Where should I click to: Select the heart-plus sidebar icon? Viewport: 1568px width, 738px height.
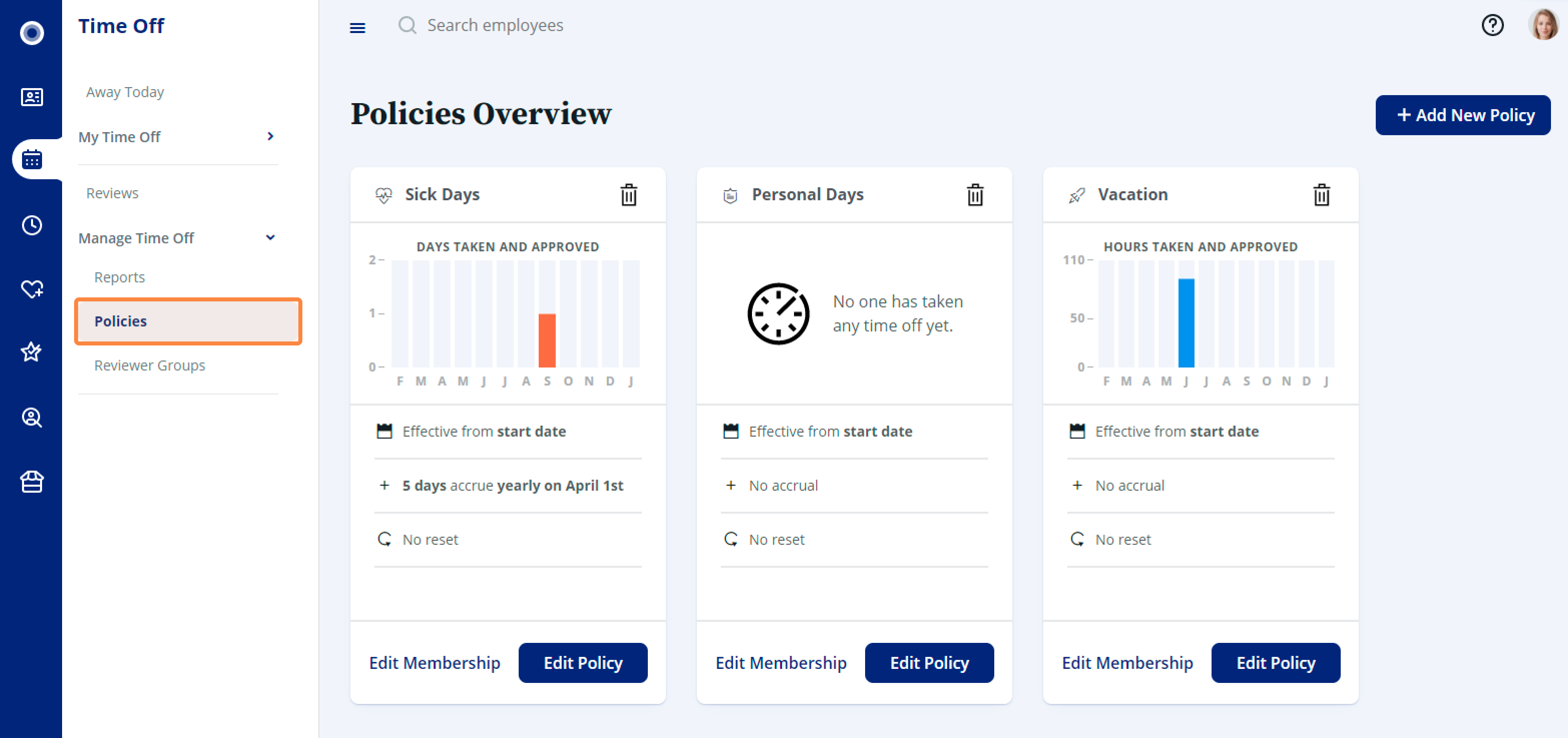[x=32, y=288]
